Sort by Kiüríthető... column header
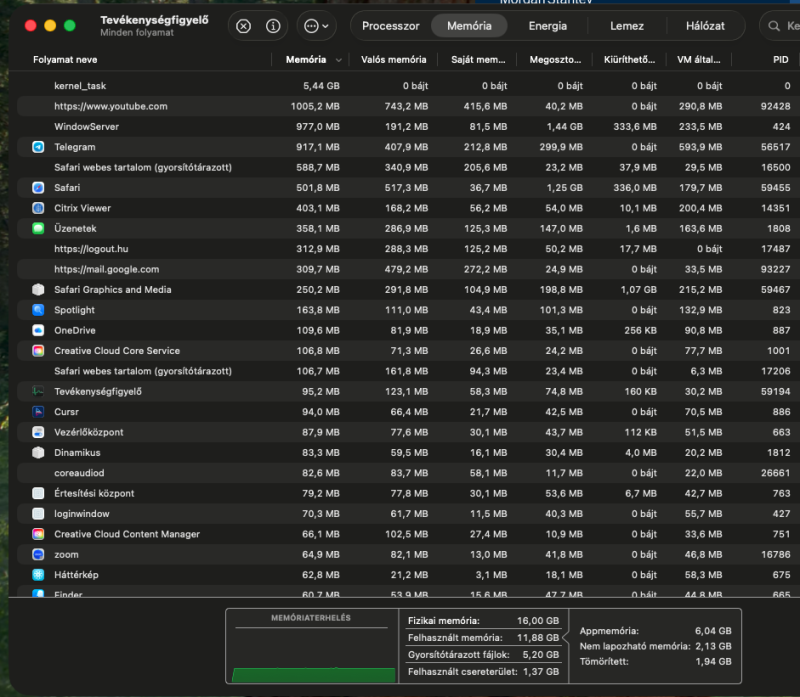The height and width of the screenshot is (697, 800). coord(630,60)
